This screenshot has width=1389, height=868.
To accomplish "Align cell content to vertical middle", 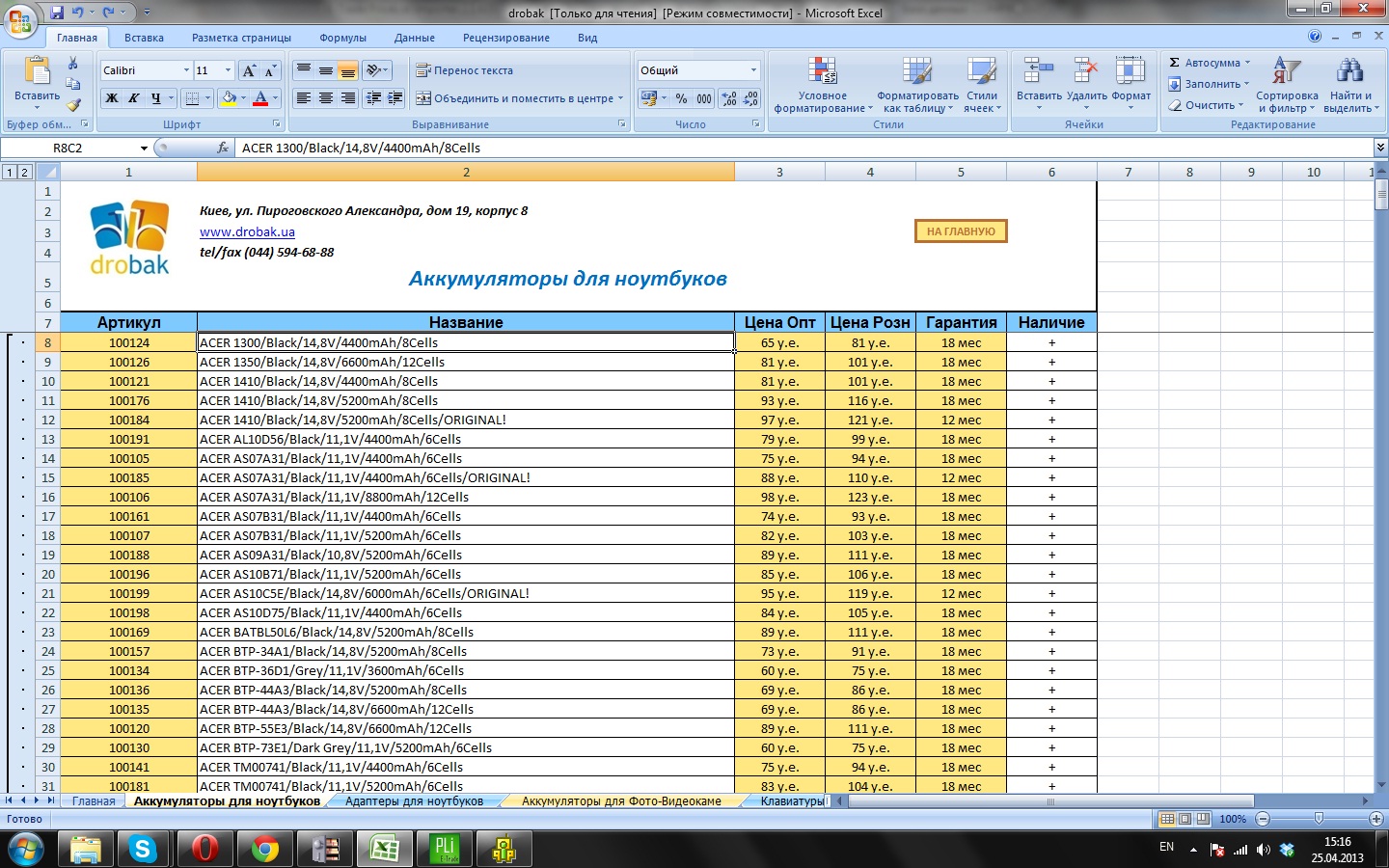I will click(x=326, y=70).
